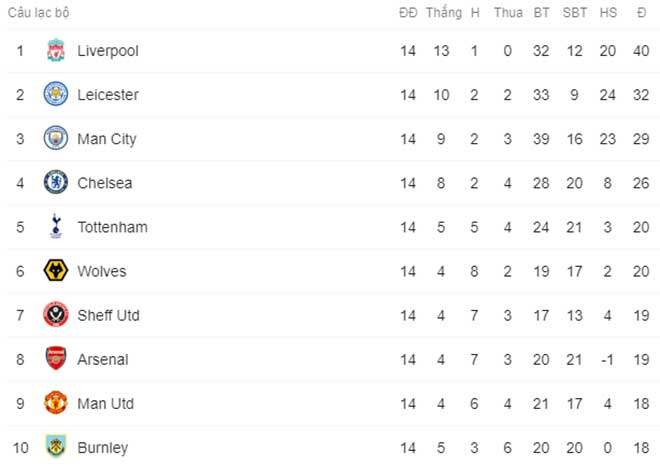Open the Leicester team name link
660x467 pixels.
click(108, 95)
